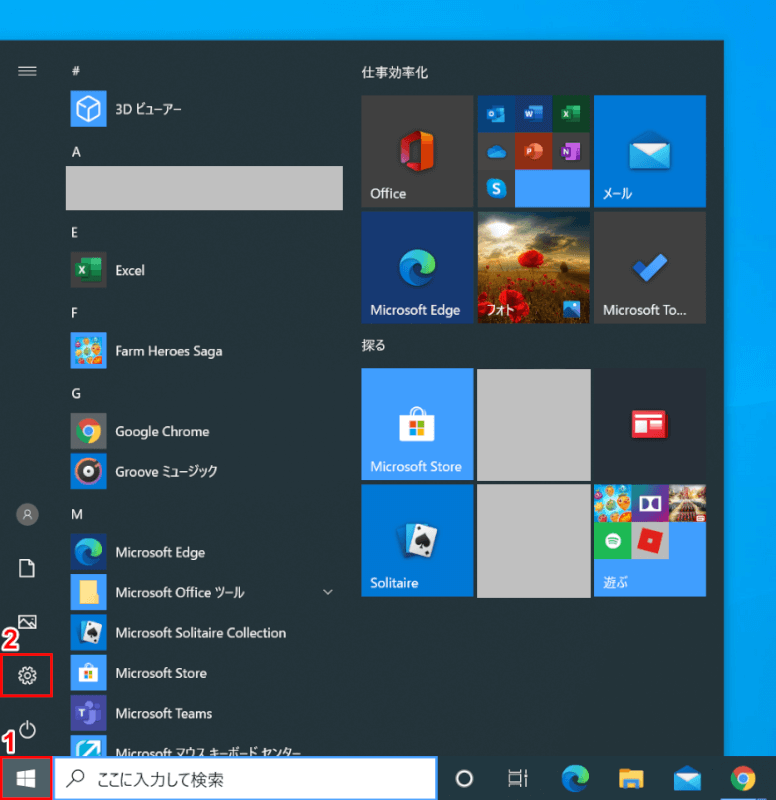Image resolution: width=776 pixels, height=800 pixels.
Task: Open Roblox in the 遊ぶ folder tile
Action: [650, 540]
